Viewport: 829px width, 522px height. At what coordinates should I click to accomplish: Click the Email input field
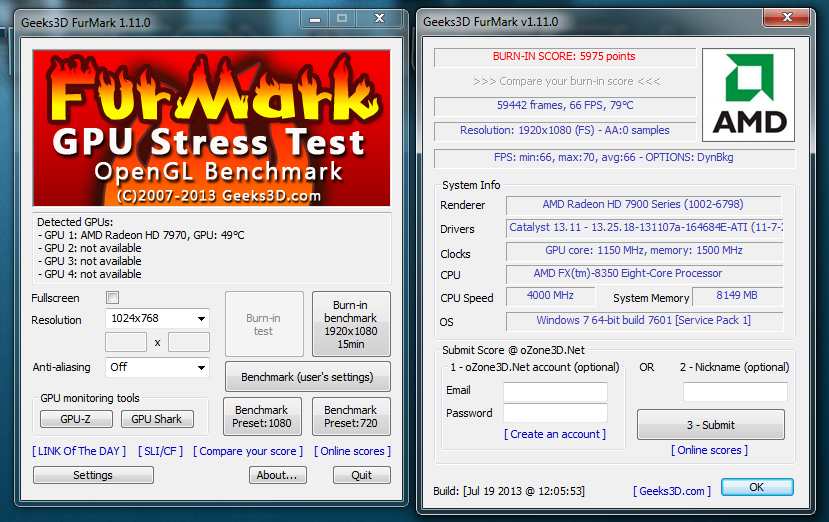point(555,392)
